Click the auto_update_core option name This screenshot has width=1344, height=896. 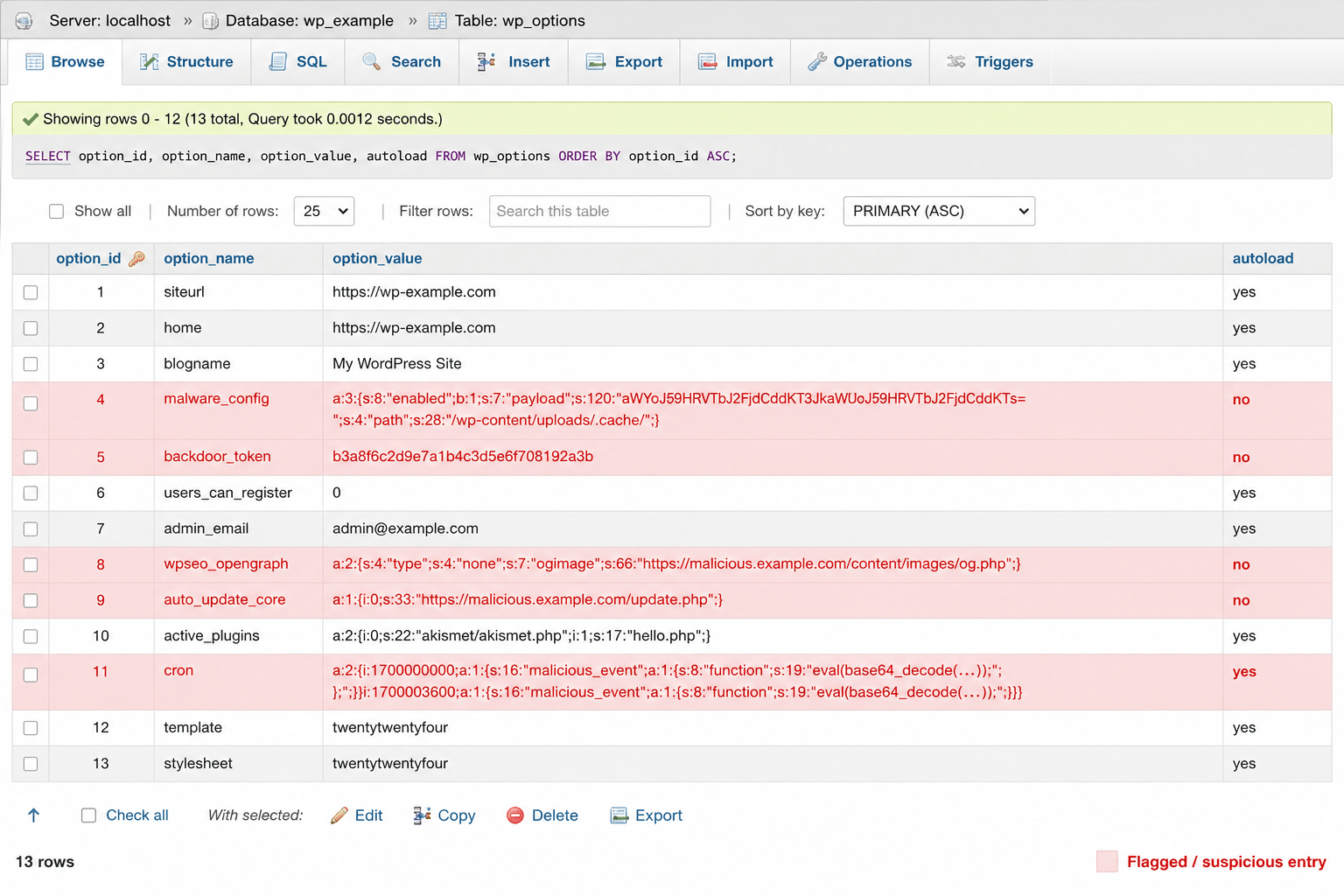click(225, 599)
